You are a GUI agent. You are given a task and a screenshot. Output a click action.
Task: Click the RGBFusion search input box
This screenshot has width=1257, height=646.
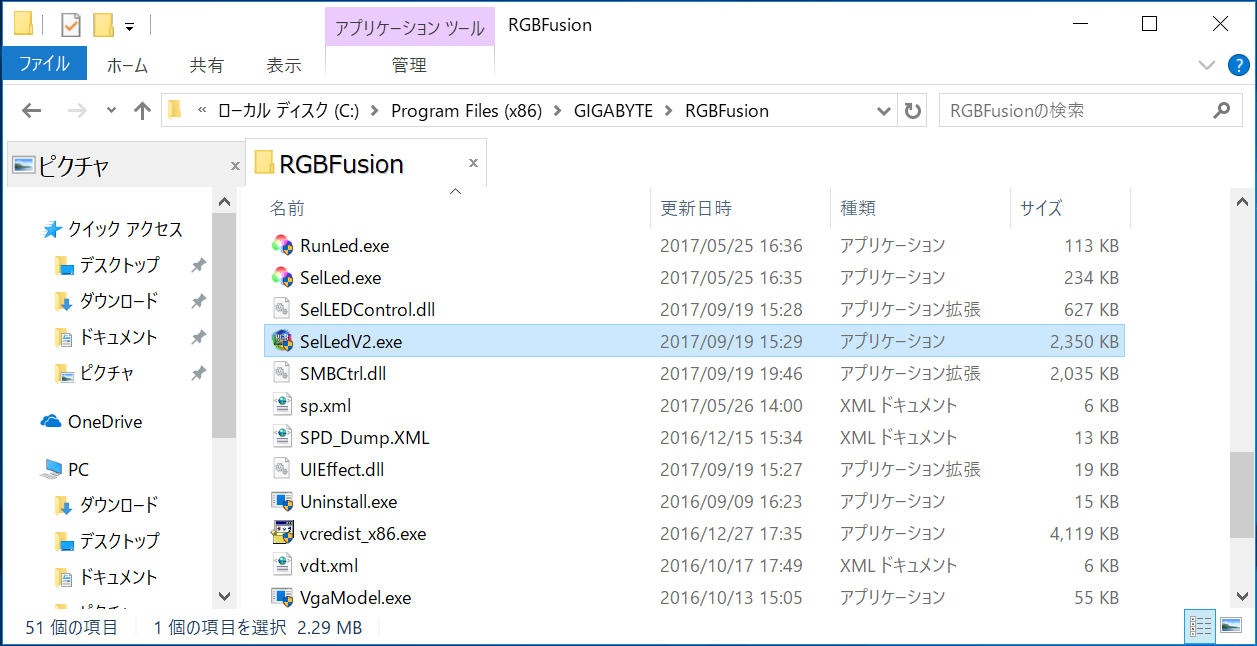pos(1075,111)
